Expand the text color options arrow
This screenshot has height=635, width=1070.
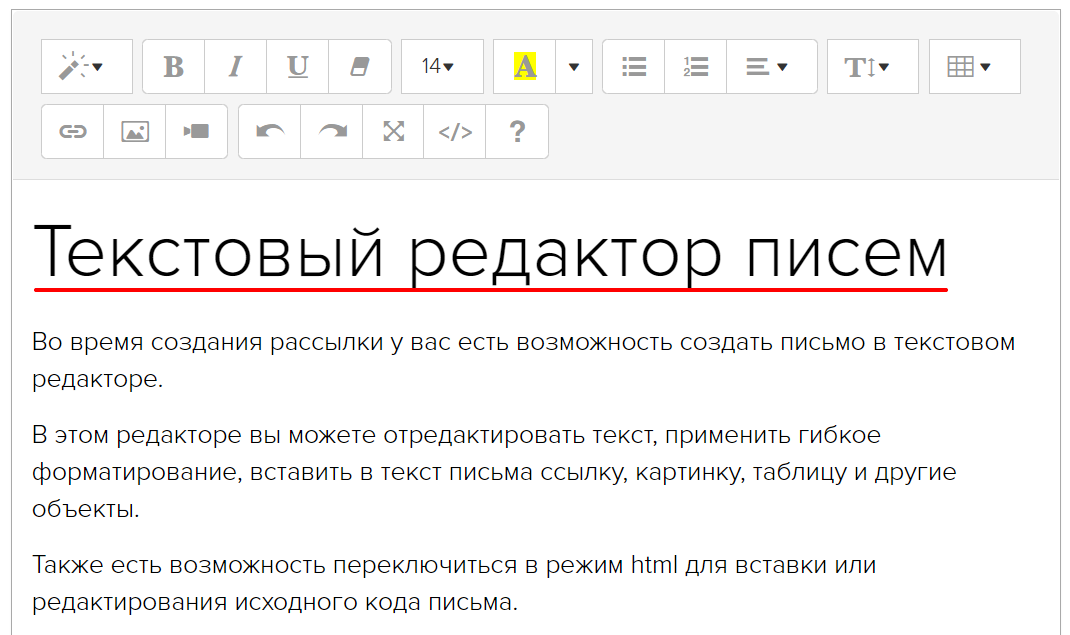coord(574,67)
